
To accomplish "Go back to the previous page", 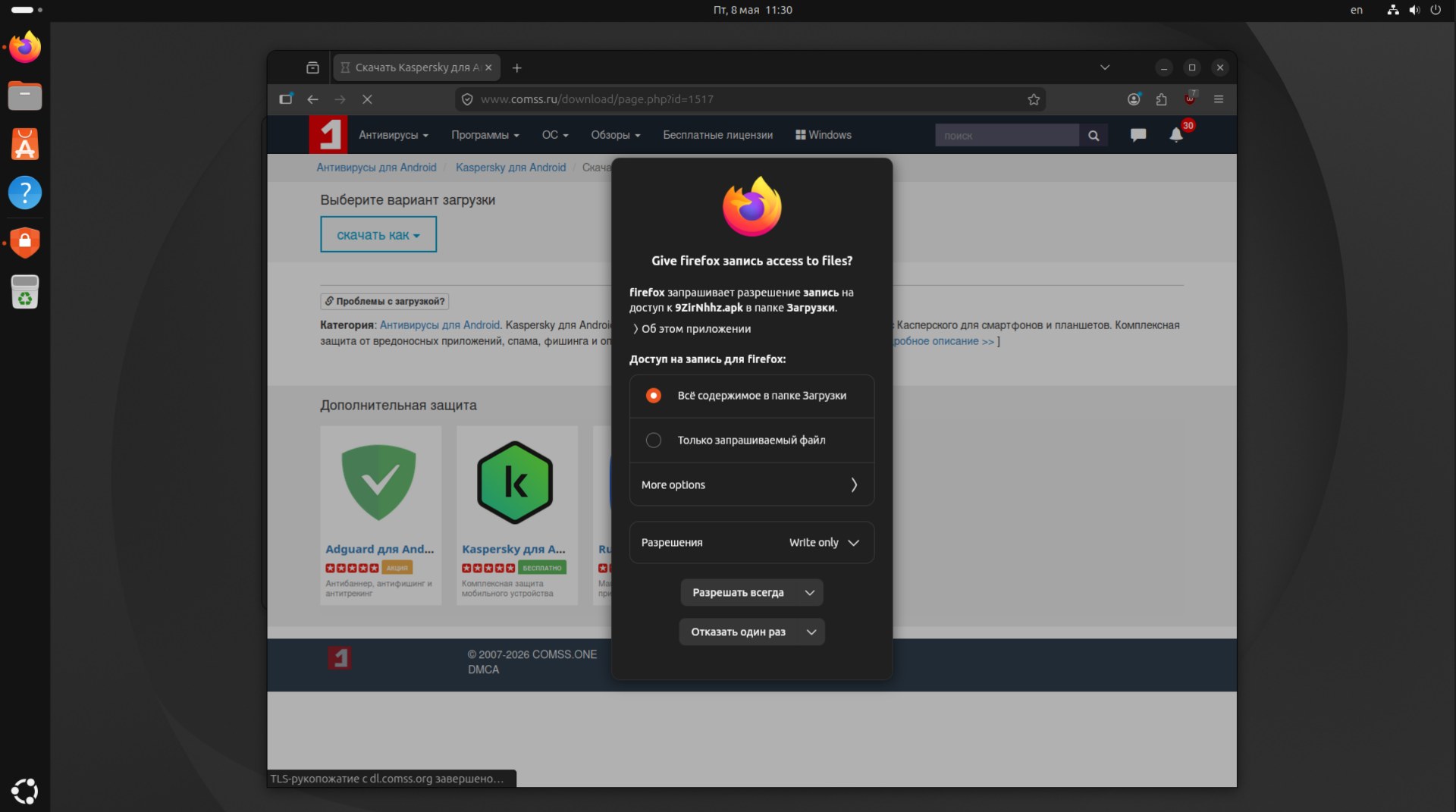I will point(312,99).
